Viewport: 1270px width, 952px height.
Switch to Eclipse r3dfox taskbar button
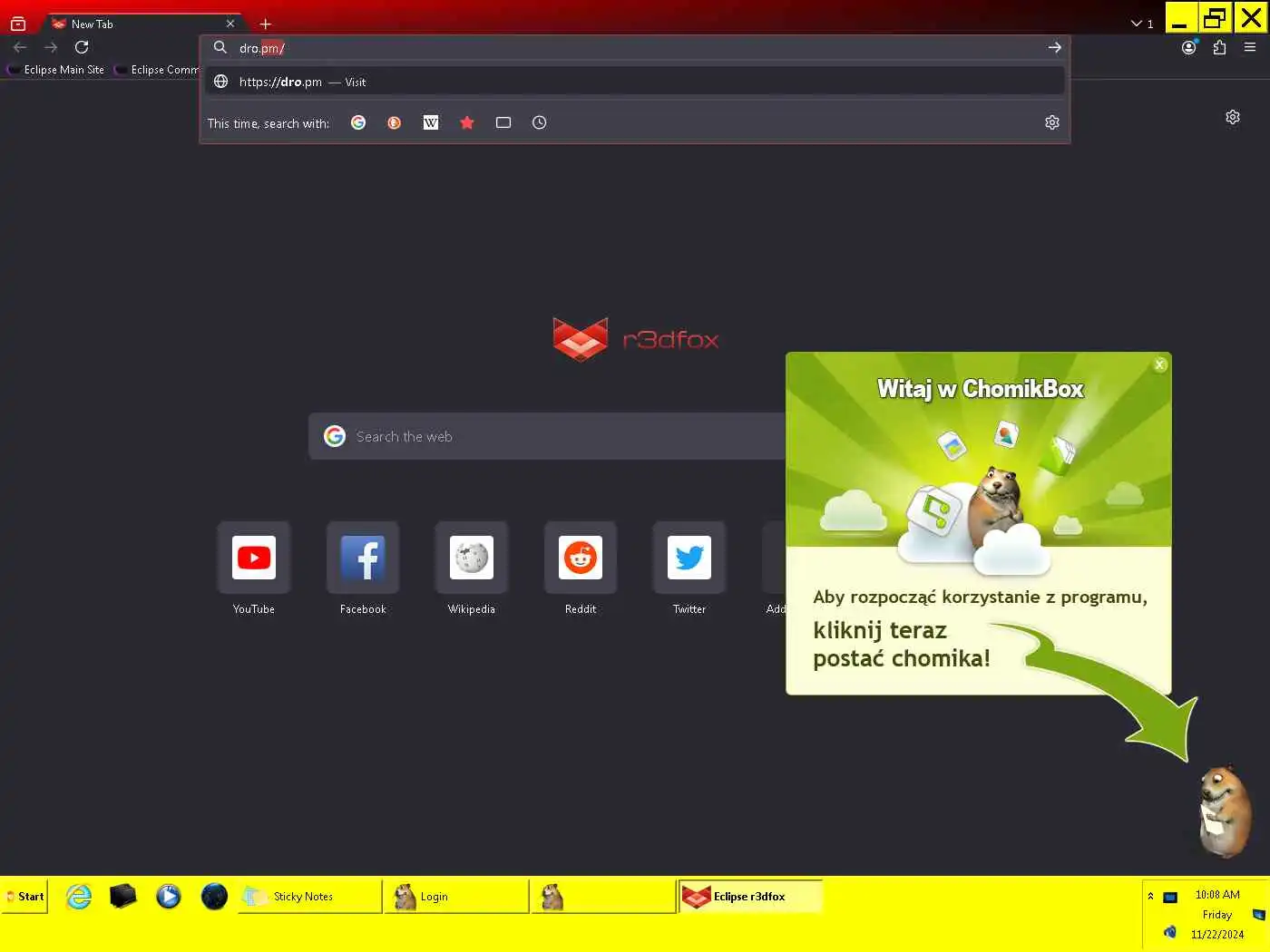(x=750, y=897)
